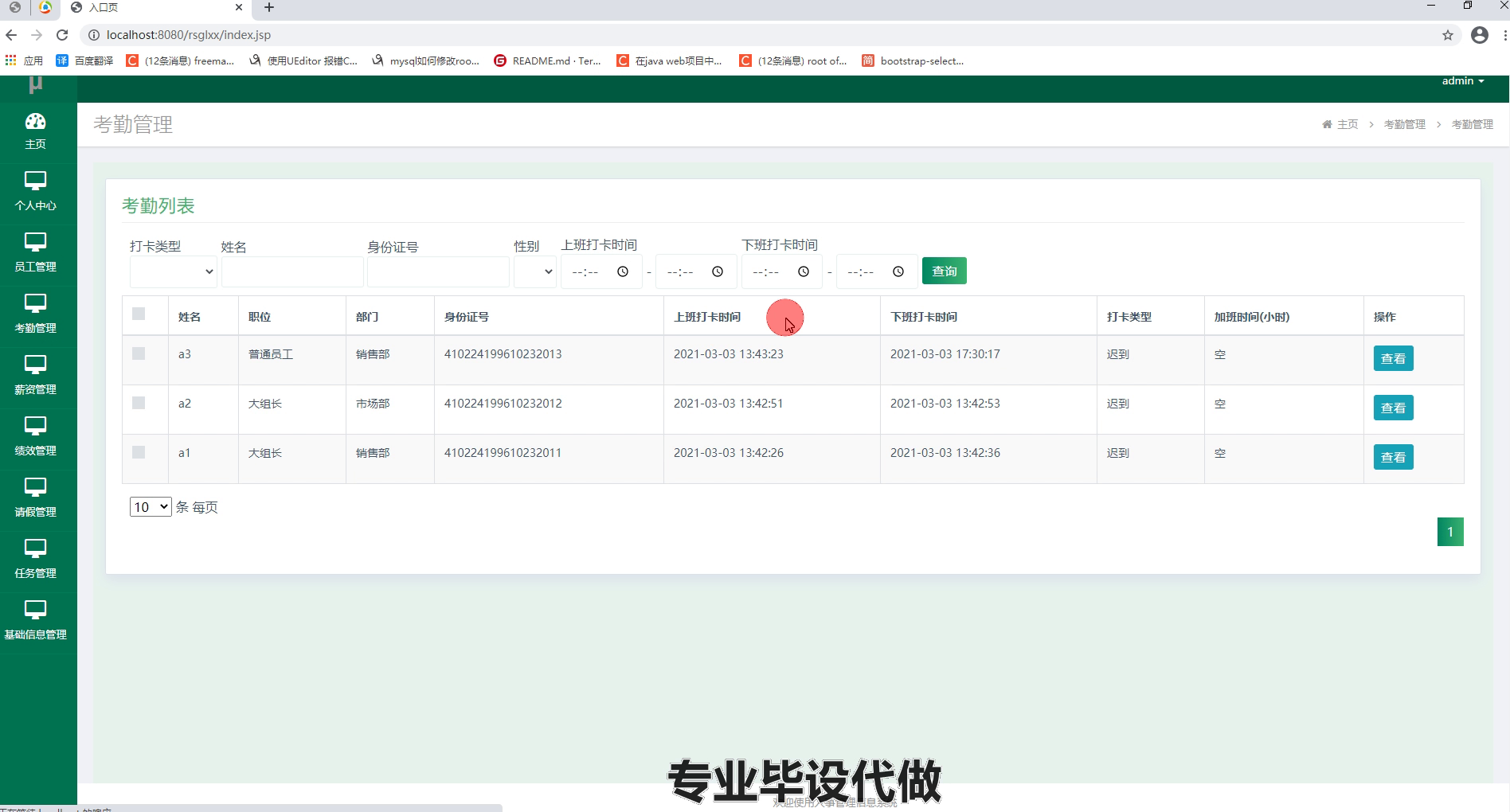Open the 百度翻译 bookmark
This screenshot has width=1510, height=812.
coord(84,61)
